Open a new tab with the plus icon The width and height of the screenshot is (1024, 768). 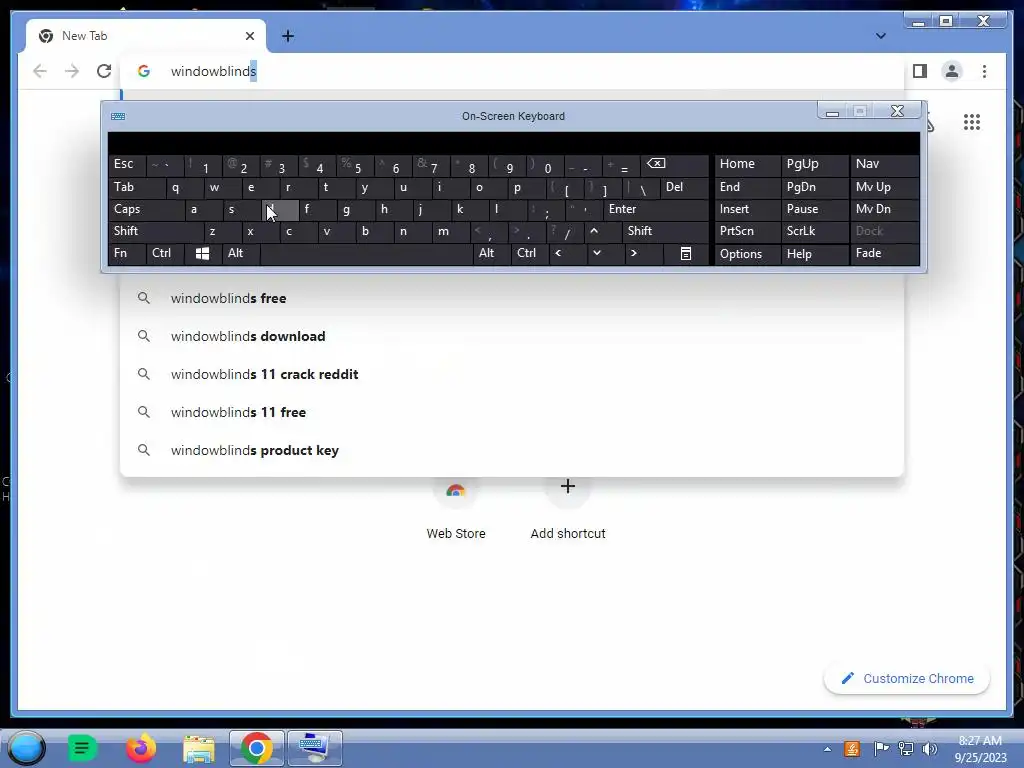[288, 36]
